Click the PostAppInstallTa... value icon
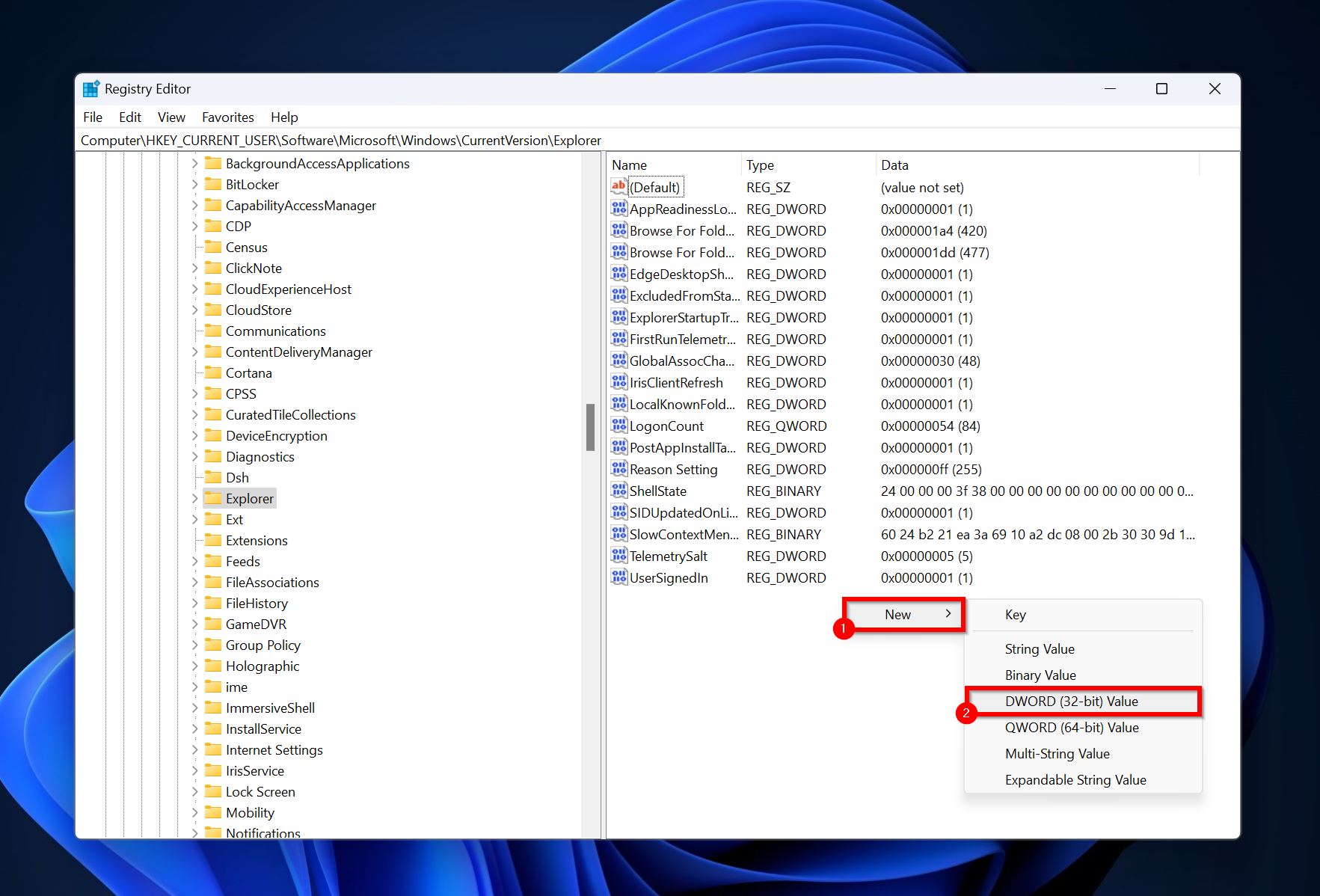This screenshot has width=1320, height=896. tap(618, 447)
